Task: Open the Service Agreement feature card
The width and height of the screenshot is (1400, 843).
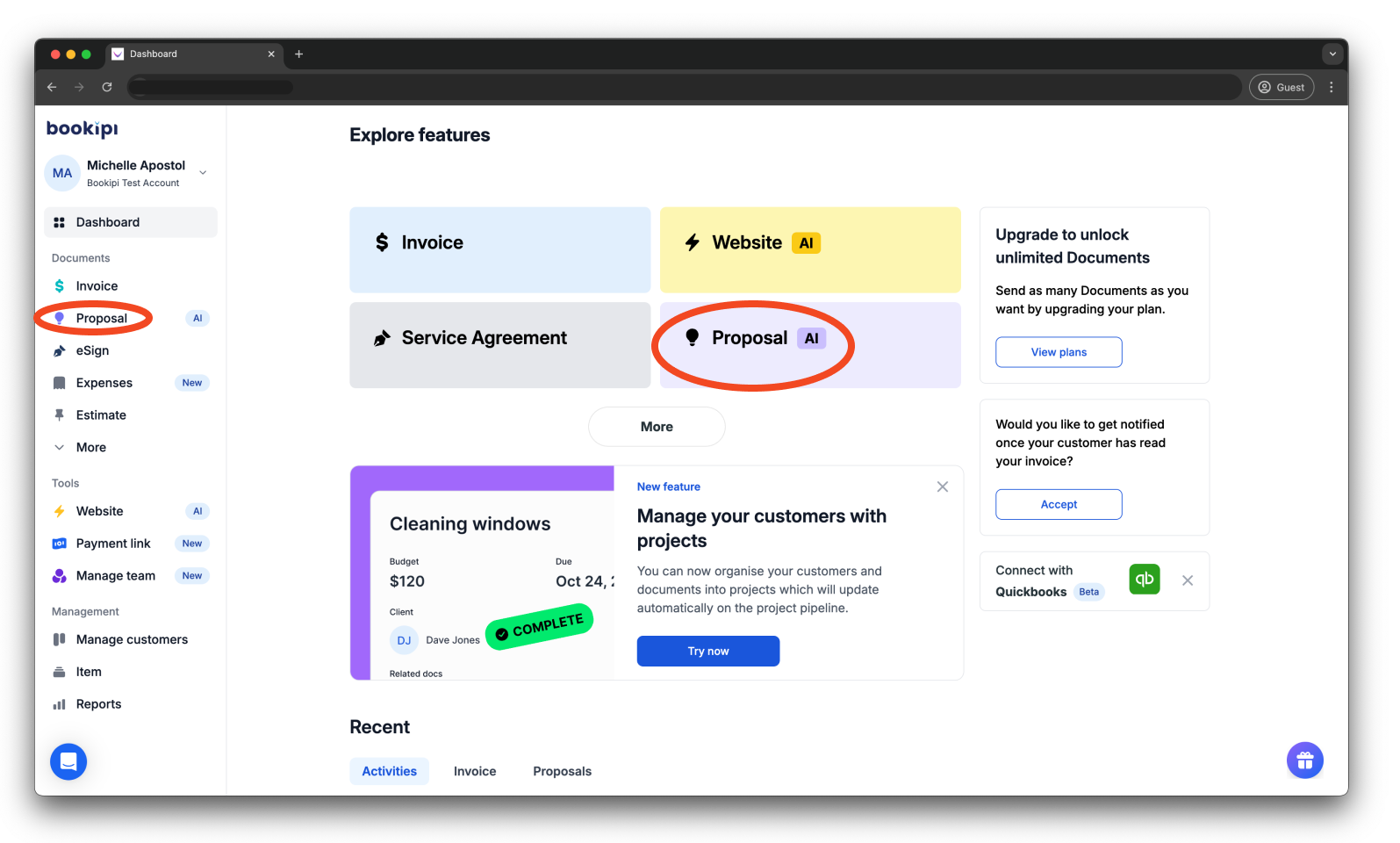Action: tap(500, 345)
